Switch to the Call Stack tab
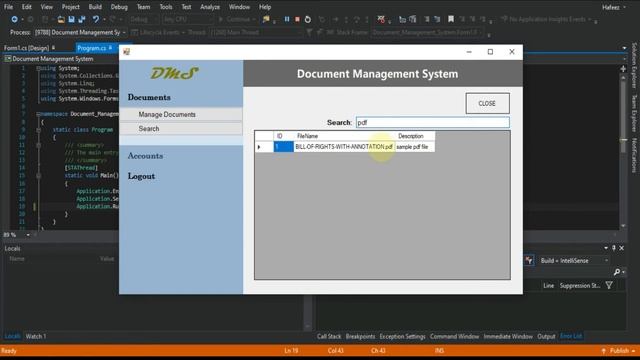The height and width of the screenshot is (360, 640). 329,336
